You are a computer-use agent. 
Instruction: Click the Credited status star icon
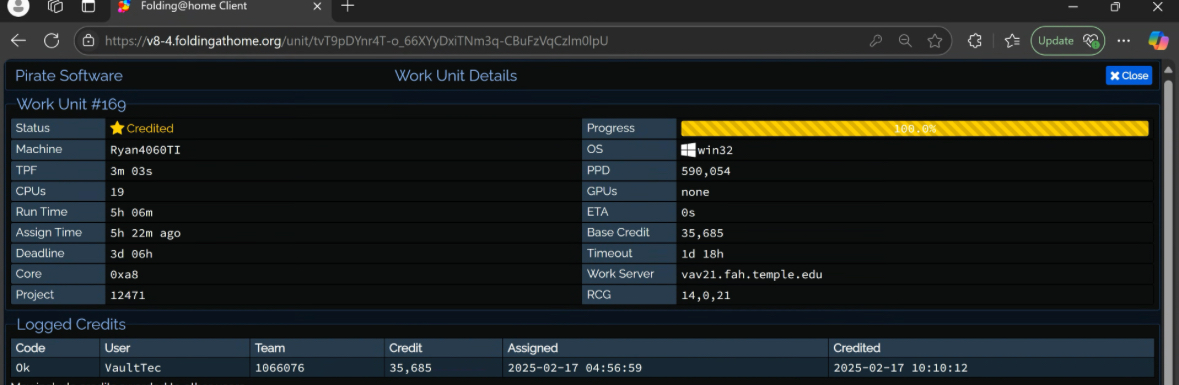pyautogui.click(x=117, y=128)
